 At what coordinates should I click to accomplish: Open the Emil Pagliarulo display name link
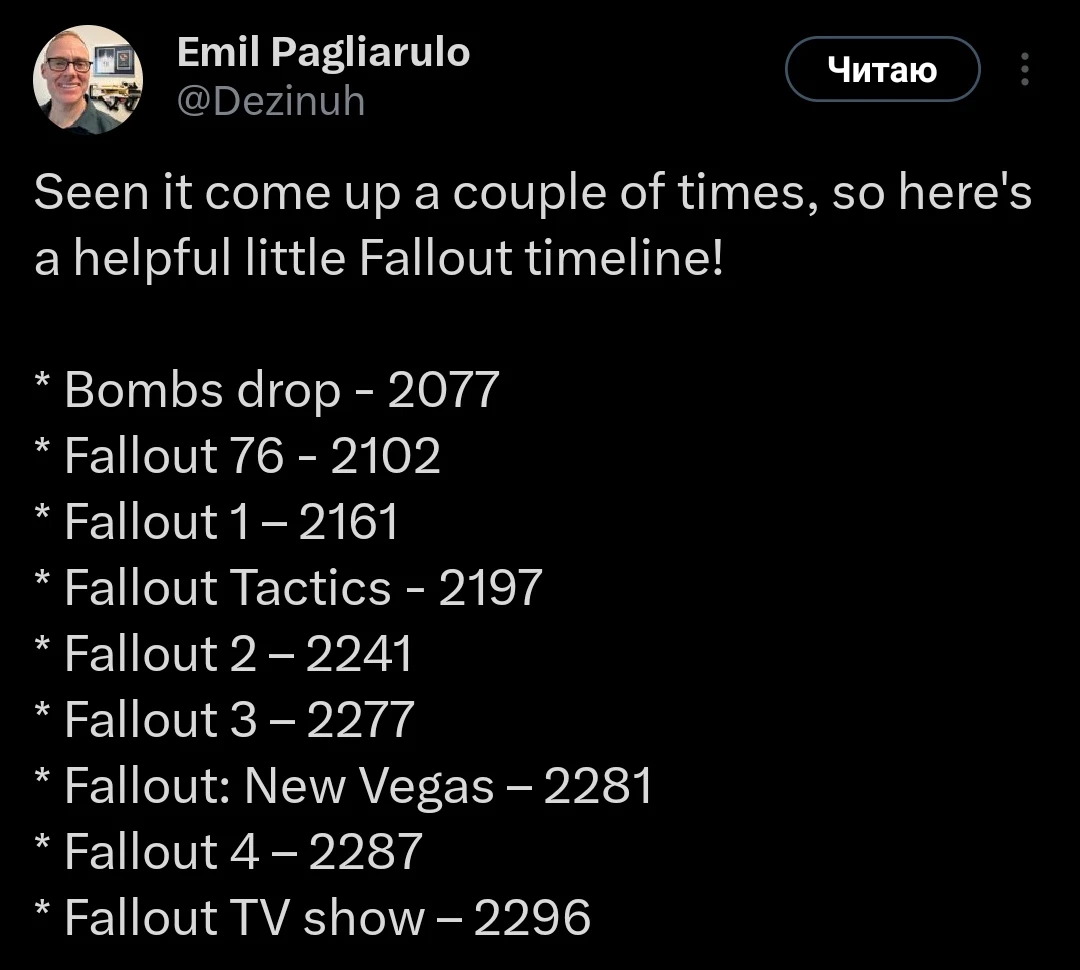[x=323, y=52]
